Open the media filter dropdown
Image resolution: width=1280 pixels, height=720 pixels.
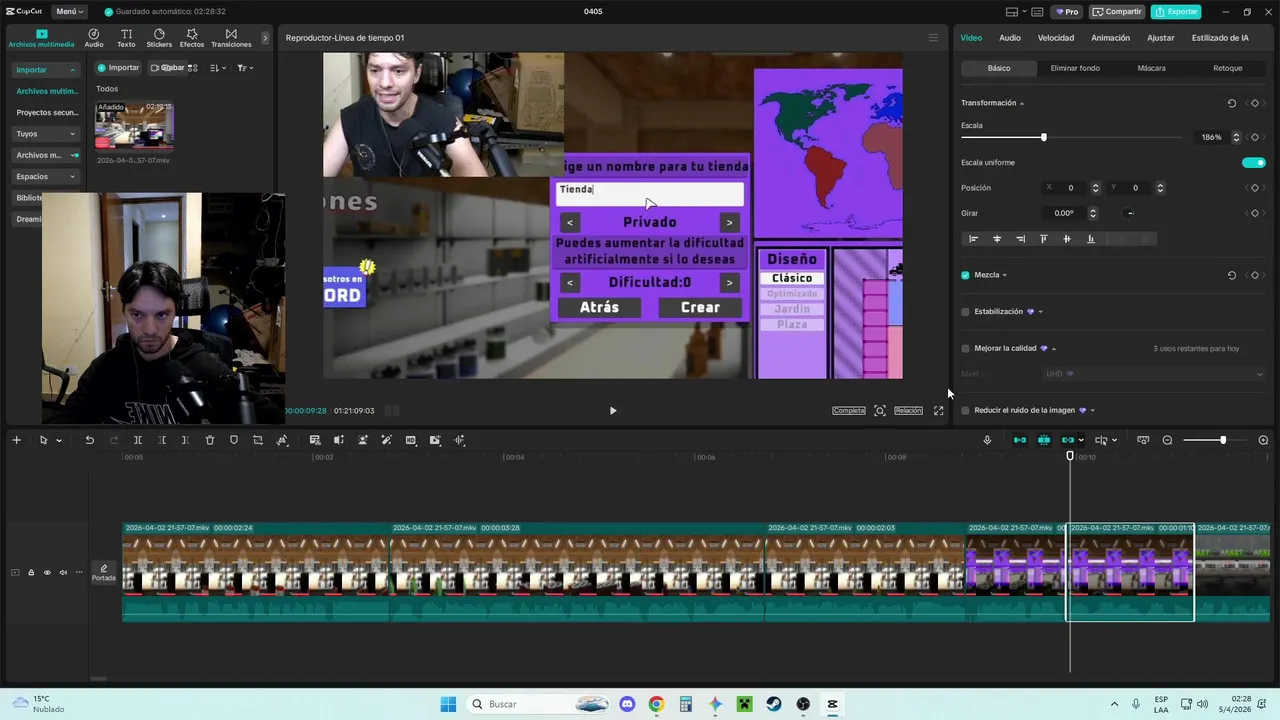pyautogui.click(x=245, y=68)
